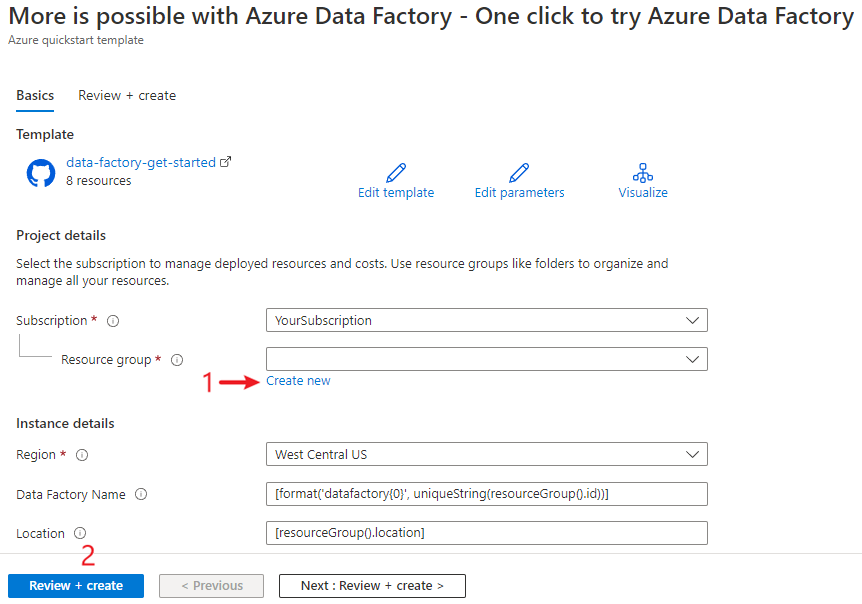Image resolution: width=862 pixels, height=604 pixels.
Task: Expand the Subscription dropdown
Action: (487, 320)
